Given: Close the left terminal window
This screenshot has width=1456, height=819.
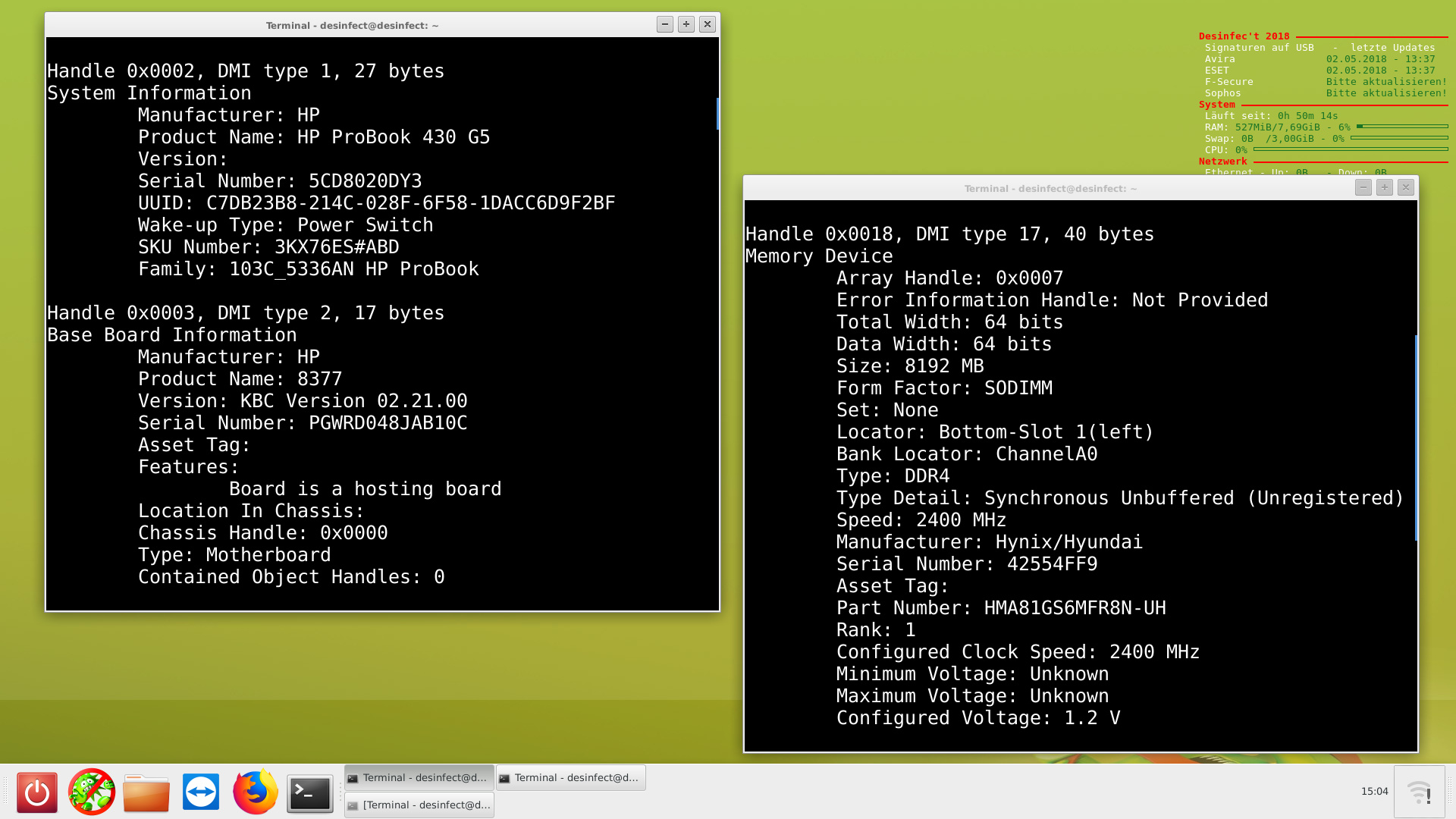Looking at the screenshot, I should (x=708, y=24).
